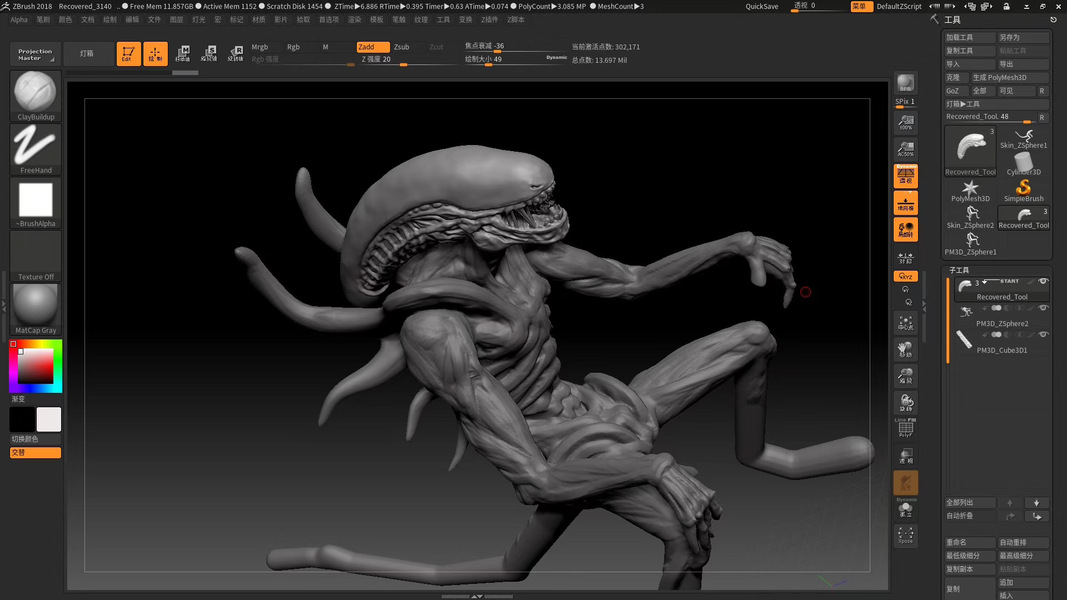Open the Alpha menu
Screen dimensions: 1067x600
pyautogui.click(x=19, y=19)
